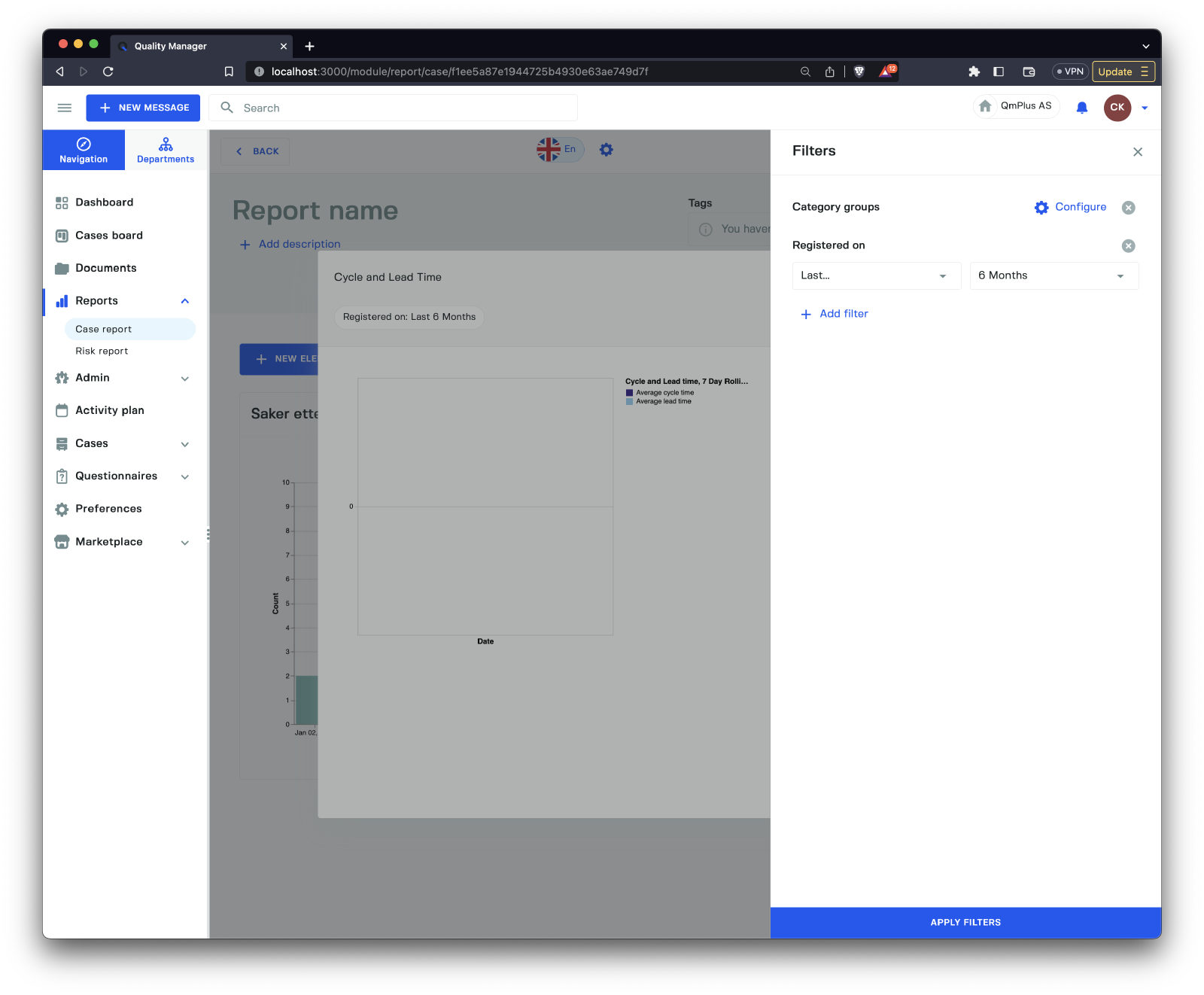This screenshot has width=1204, height=995.
Task: Click the Apply Filters button
Action: pyautogui.click(x=965, y=923)
